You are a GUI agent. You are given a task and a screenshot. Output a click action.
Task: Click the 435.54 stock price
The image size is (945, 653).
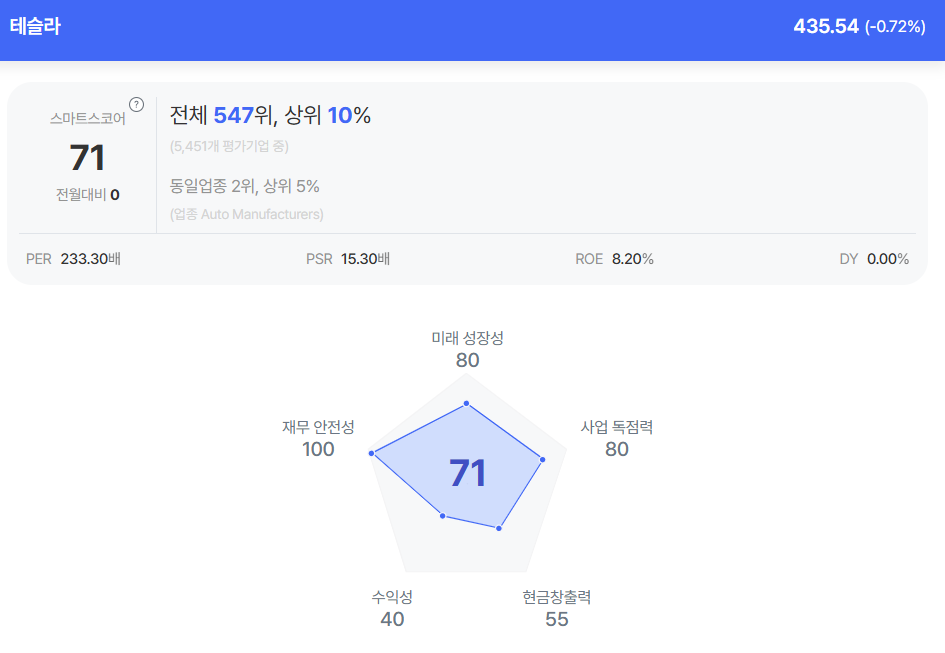[825, 27]
